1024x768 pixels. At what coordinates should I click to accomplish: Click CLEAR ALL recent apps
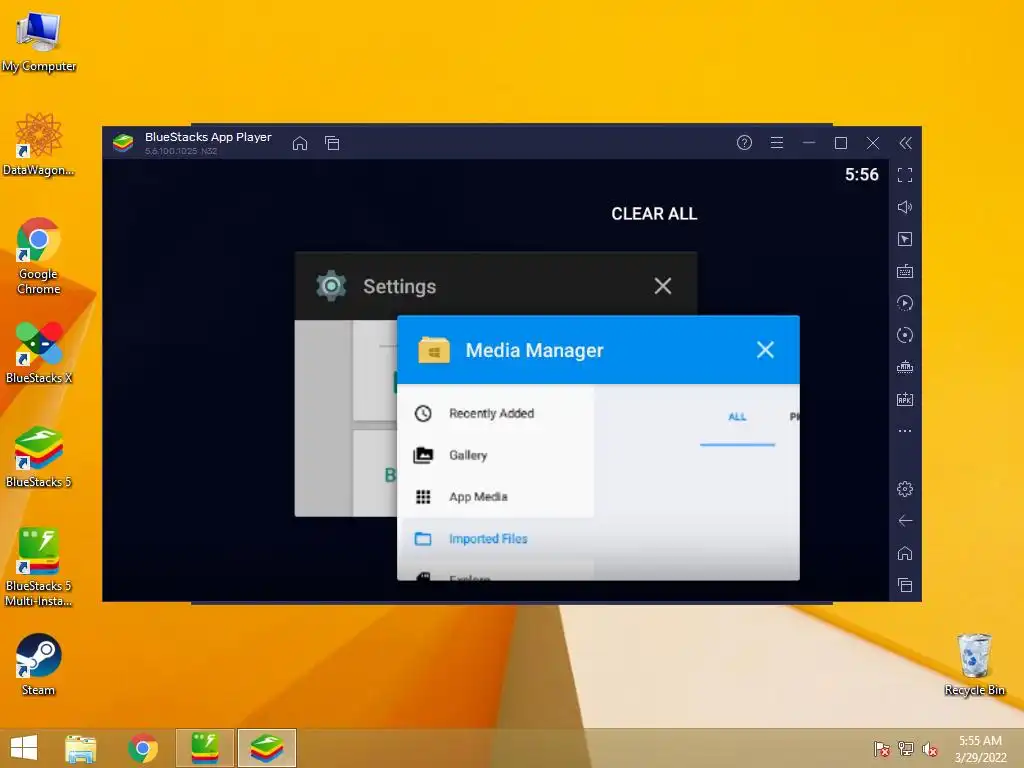tap(654, 214)
